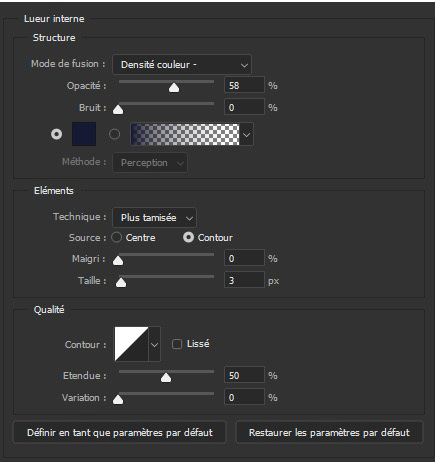Image resolution: width=435 pixels, height=462 pixels.
Task: Expand the gradient picker arrow
Action: [x=247, y=135]
